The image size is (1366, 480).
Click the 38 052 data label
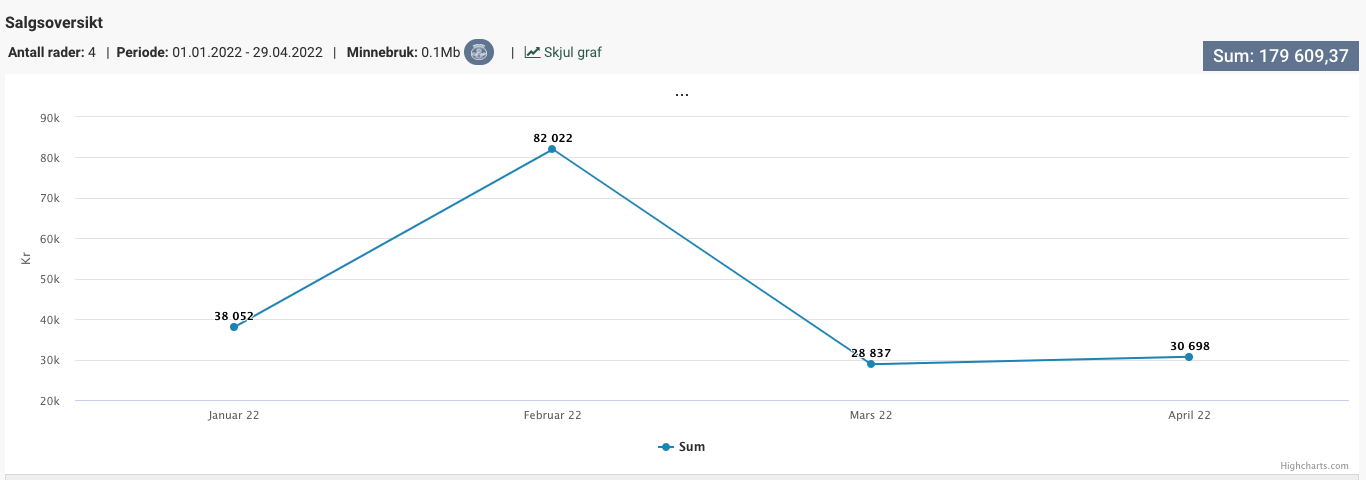point(234,316)
